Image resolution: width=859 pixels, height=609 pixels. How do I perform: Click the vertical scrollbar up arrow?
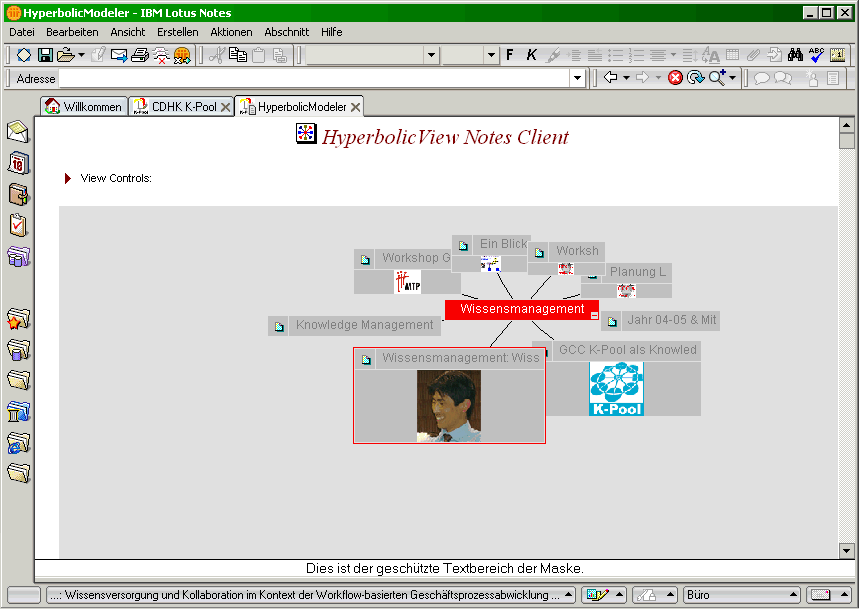846,125
